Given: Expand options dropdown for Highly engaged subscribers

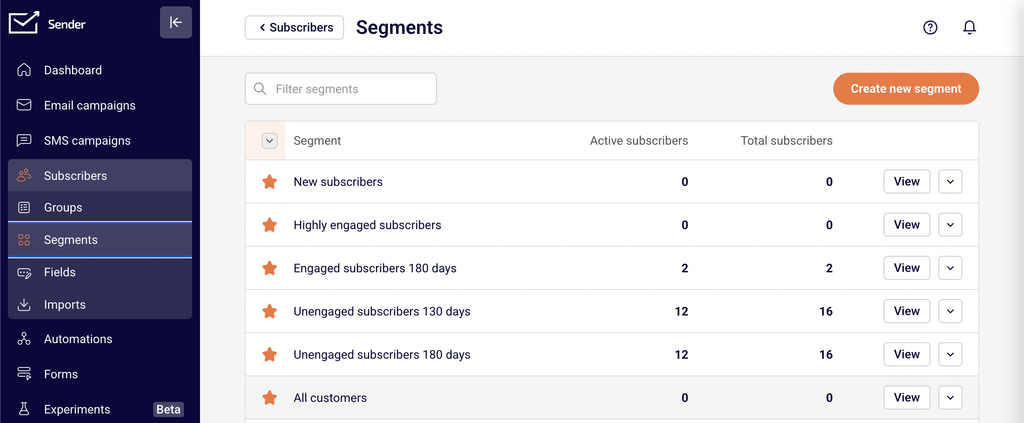Looking at the screenshot, I should coord(950,225).
